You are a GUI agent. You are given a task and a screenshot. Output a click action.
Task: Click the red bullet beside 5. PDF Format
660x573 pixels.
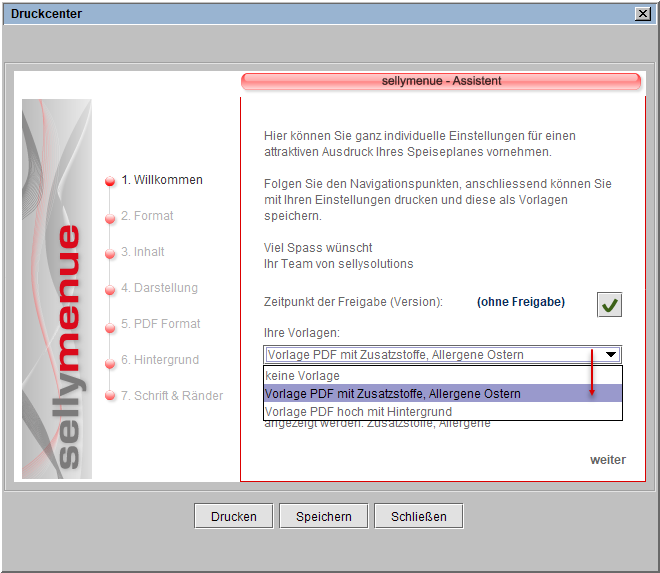tap(110, 325)
